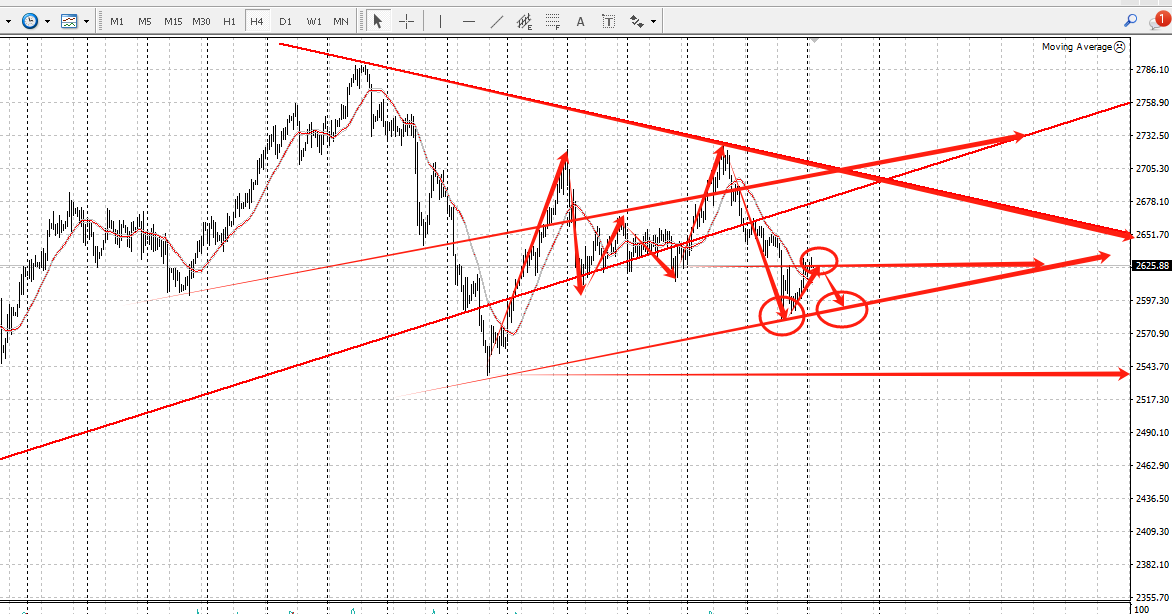Select the H4 timeframe button
The width and height of the screenshot is (1172, 614).
pos(256,21)
